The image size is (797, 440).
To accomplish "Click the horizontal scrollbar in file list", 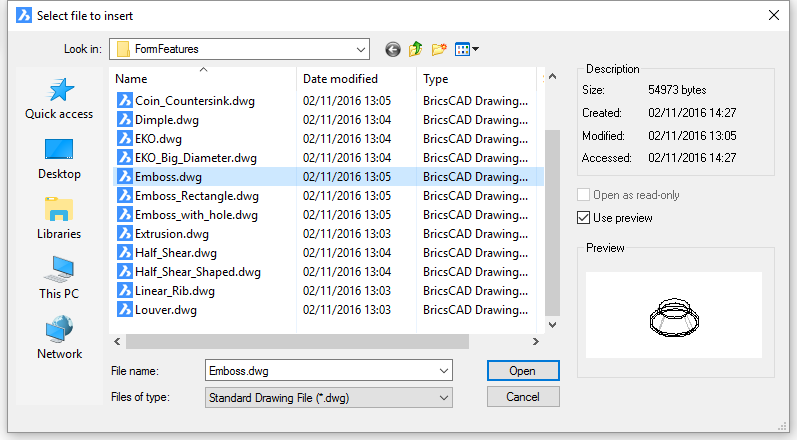I will pos(290,342).
